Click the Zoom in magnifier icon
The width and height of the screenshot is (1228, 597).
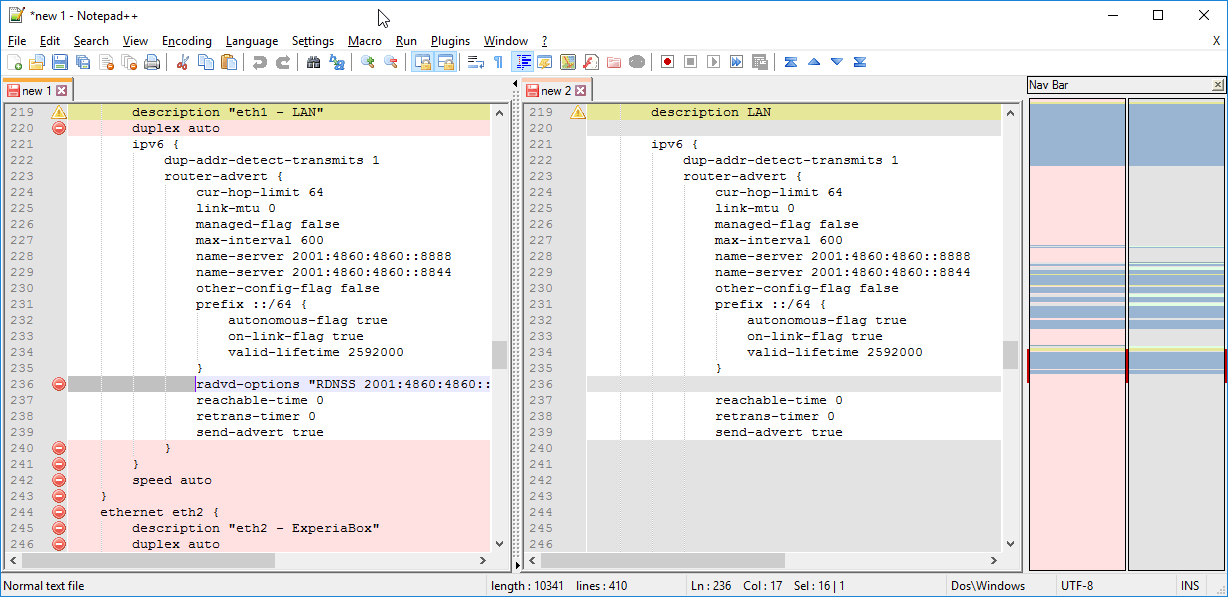(x=367, y=62)
